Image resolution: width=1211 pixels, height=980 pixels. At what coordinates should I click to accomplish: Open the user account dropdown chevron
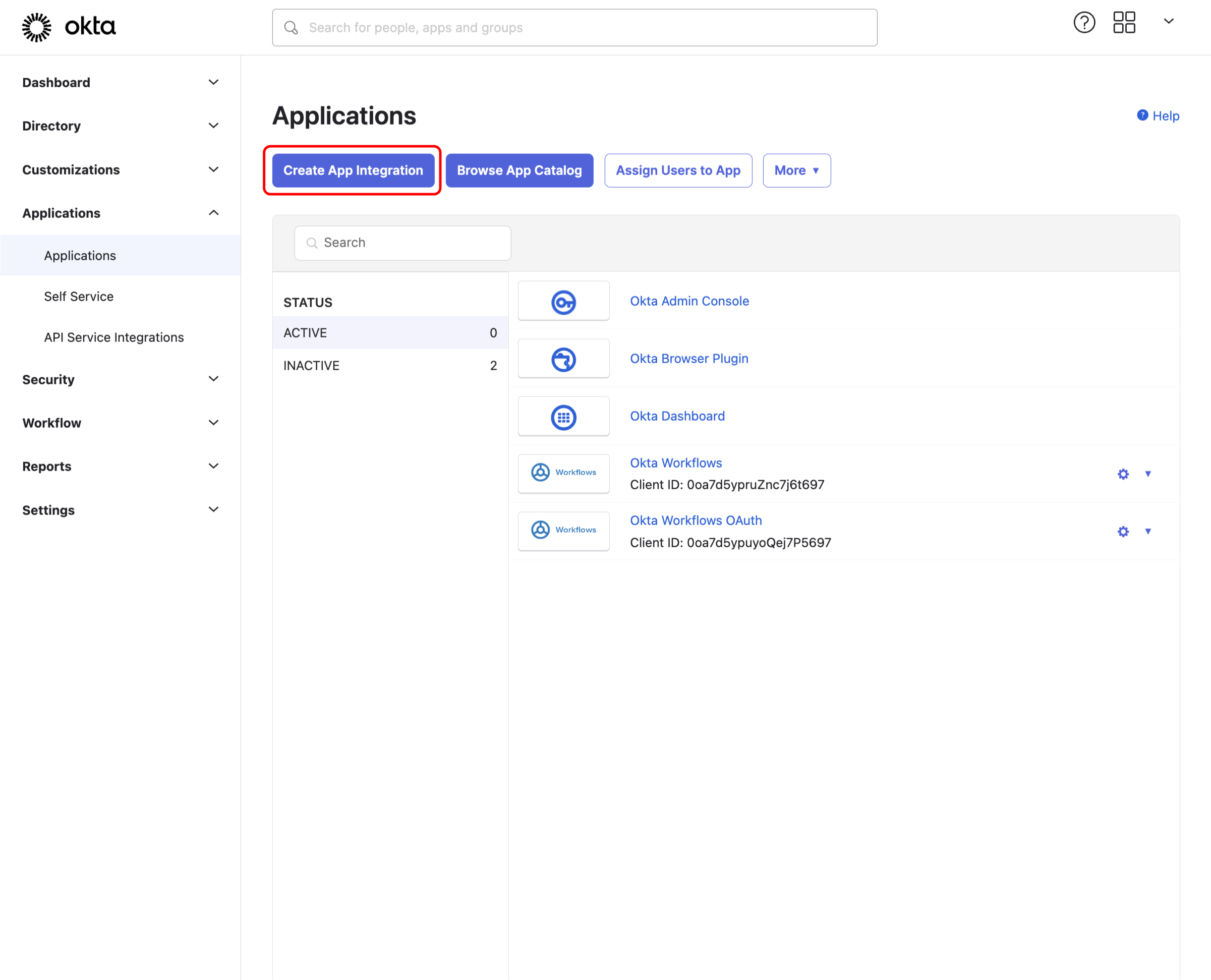pos(1168,22)
